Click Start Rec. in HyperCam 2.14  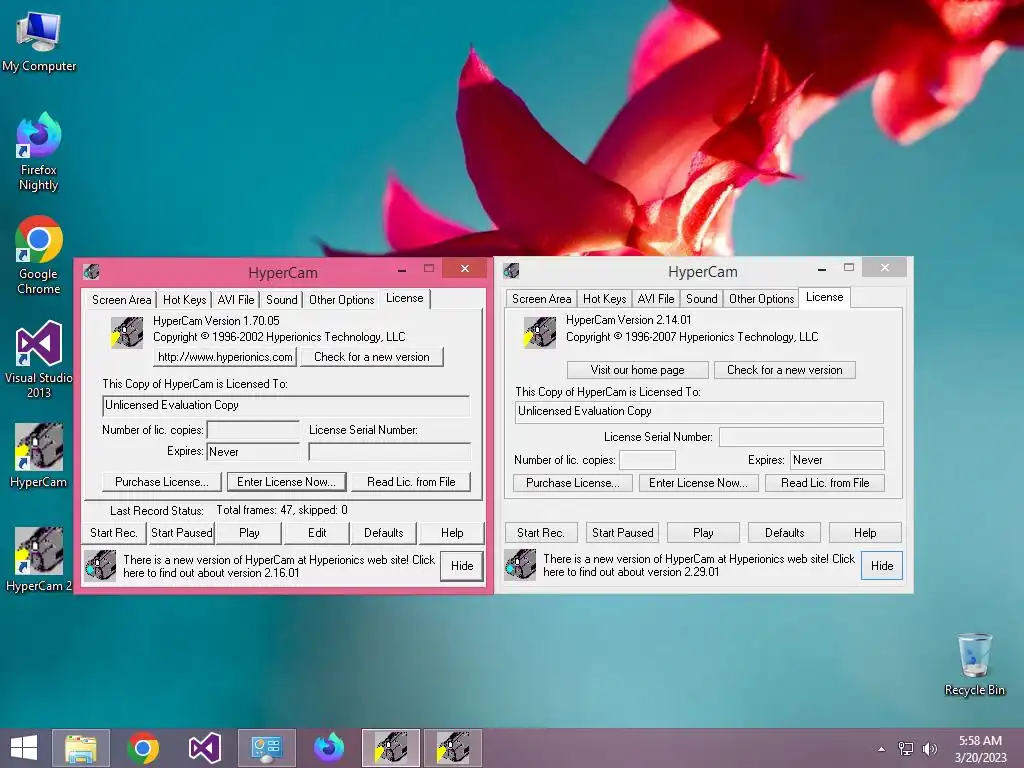541,533
